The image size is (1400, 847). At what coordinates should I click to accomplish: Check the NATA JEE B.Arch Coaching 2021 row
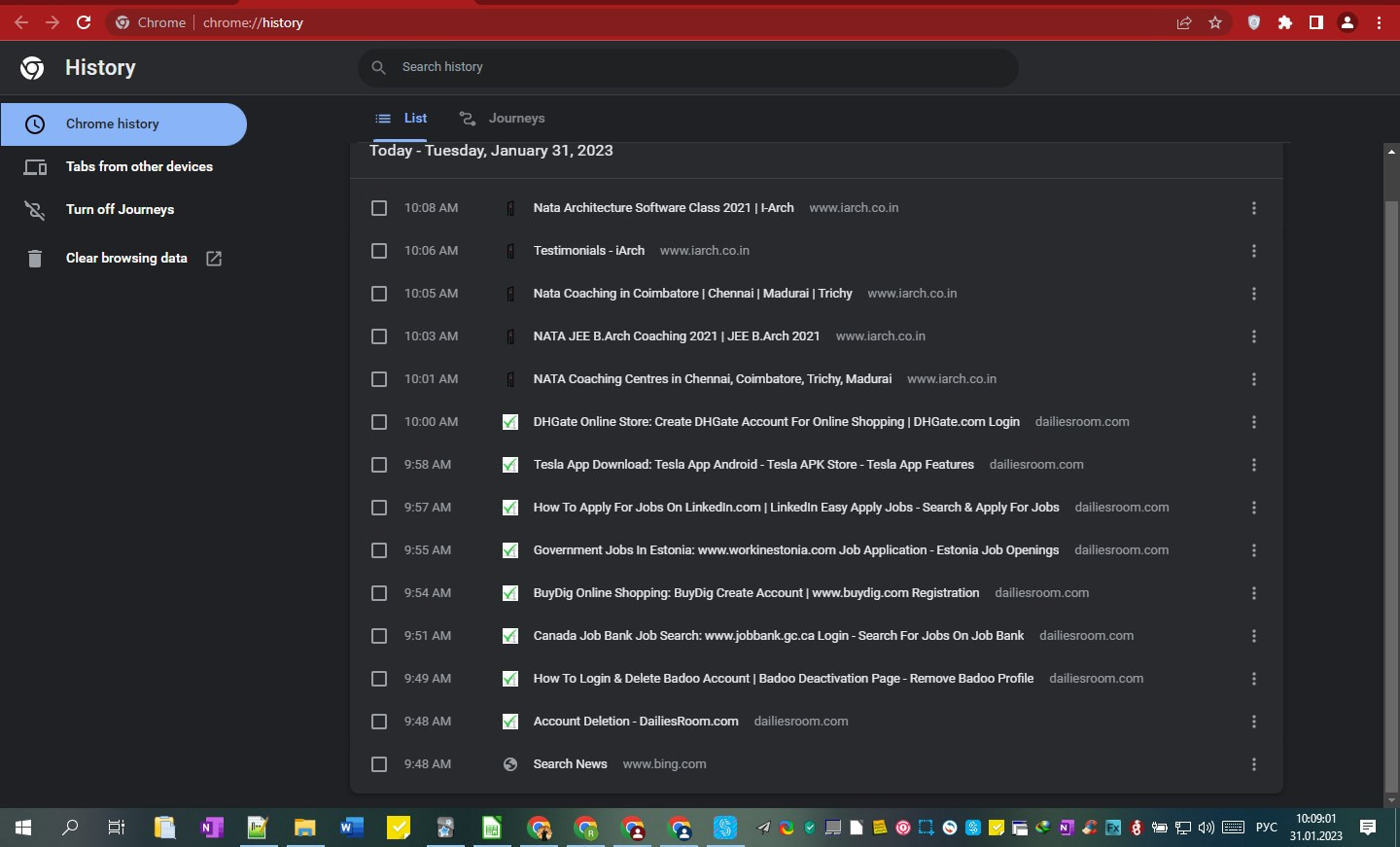pyautogui.click(x=379, y=336)
